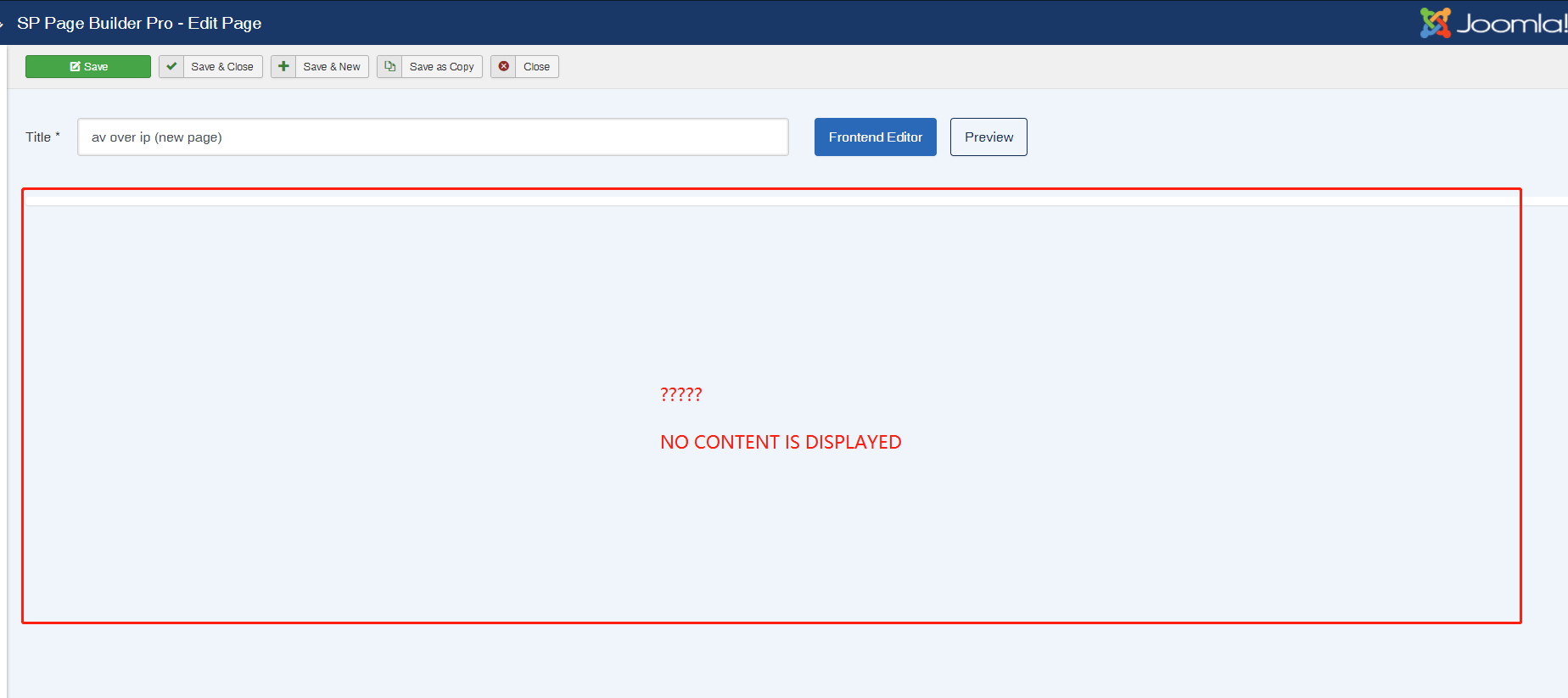Click the green plus icon beside Save & New
This screenshot has height=698, width=1568.
pyautogui.click(x=283, y=66)
